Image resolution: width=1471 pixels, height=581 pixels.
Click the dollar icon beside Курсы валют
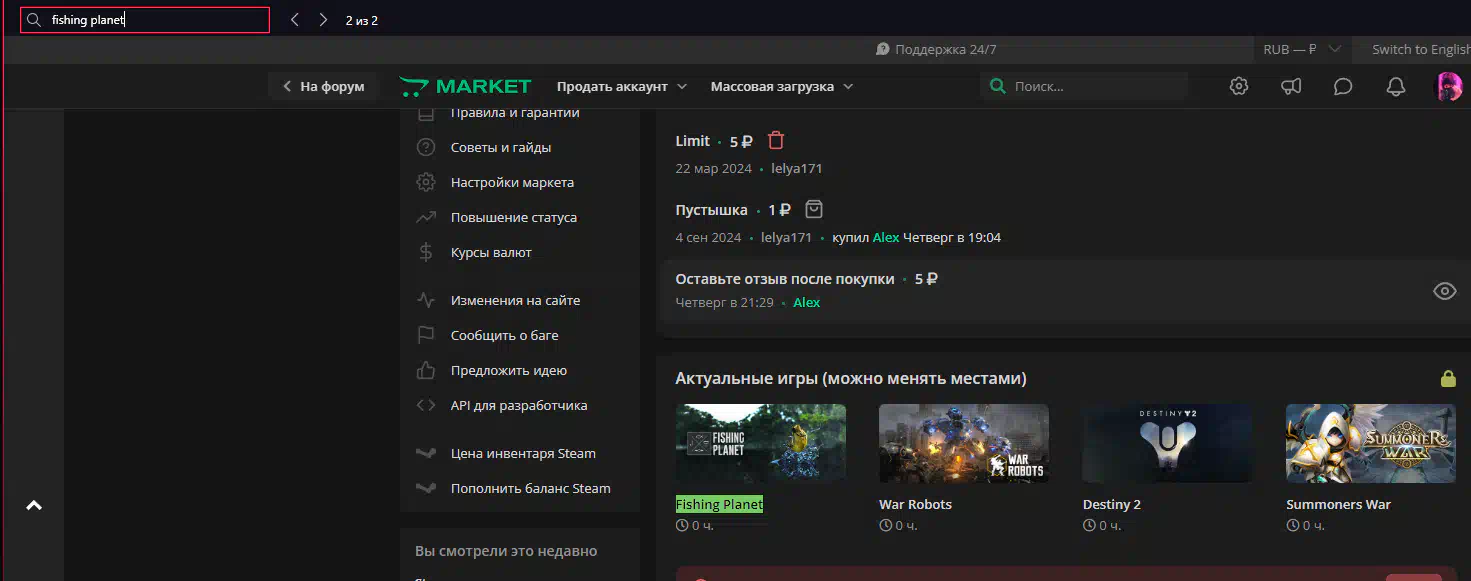pos(426,252)
